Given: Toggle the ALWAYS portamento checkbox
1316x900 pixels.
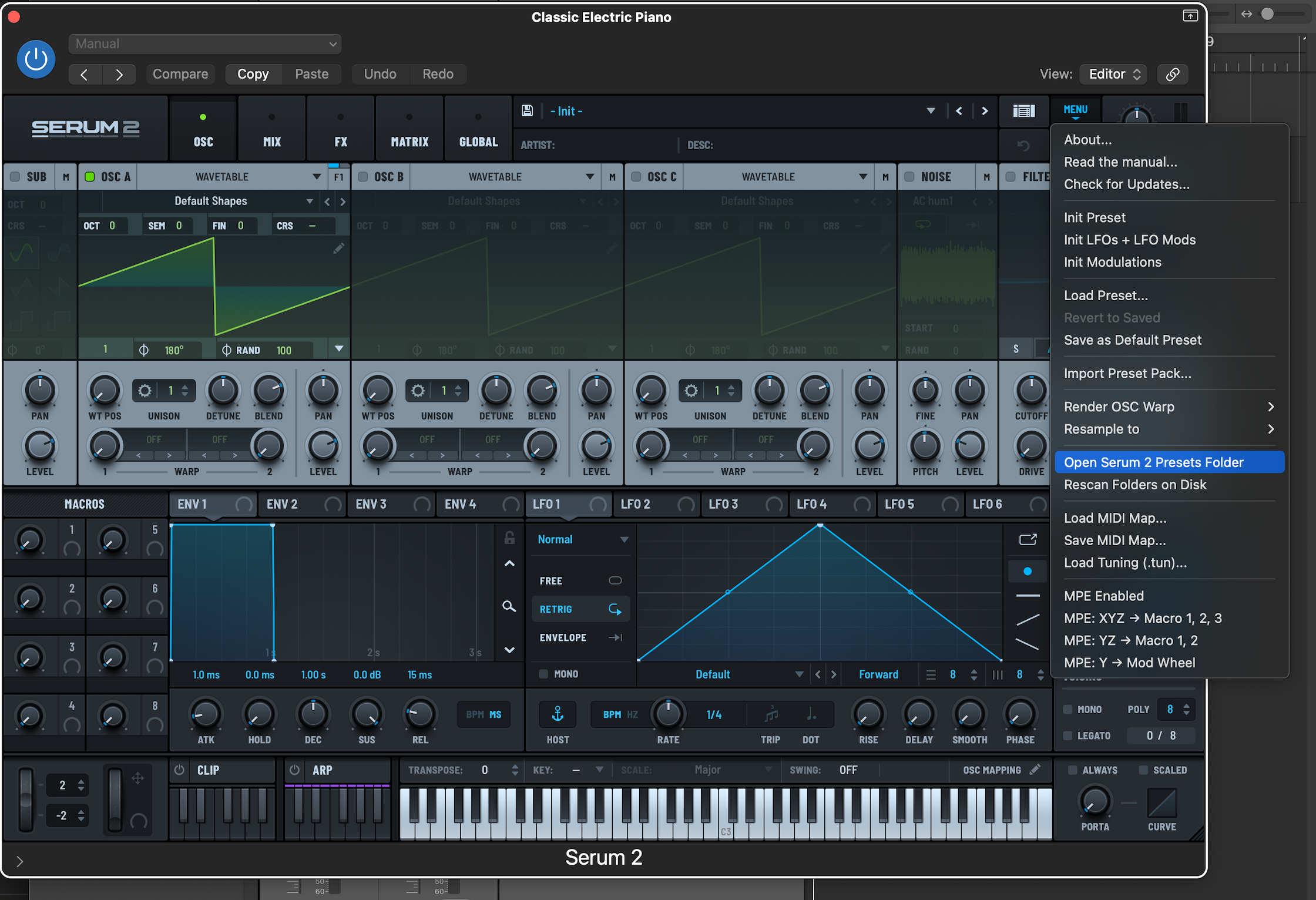Looking at the screenshot, I should [x=1073, y=770].
